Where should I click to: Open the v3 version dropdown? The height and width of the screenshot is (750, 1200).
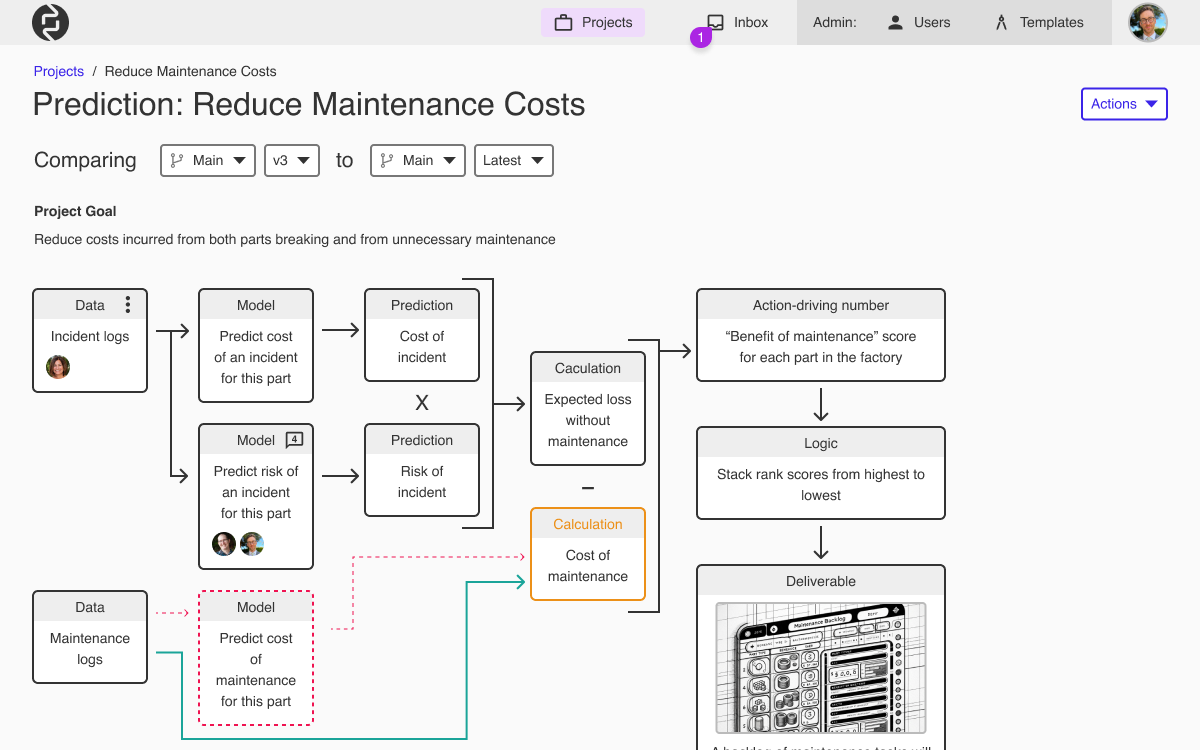point(291,160)
